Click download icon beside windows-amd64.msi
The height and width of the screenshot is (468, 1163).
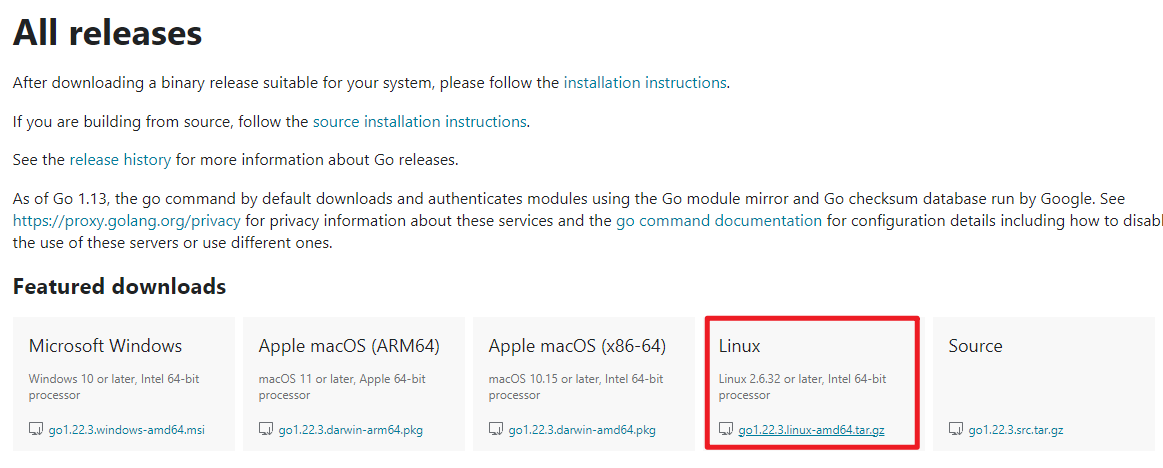36,429
